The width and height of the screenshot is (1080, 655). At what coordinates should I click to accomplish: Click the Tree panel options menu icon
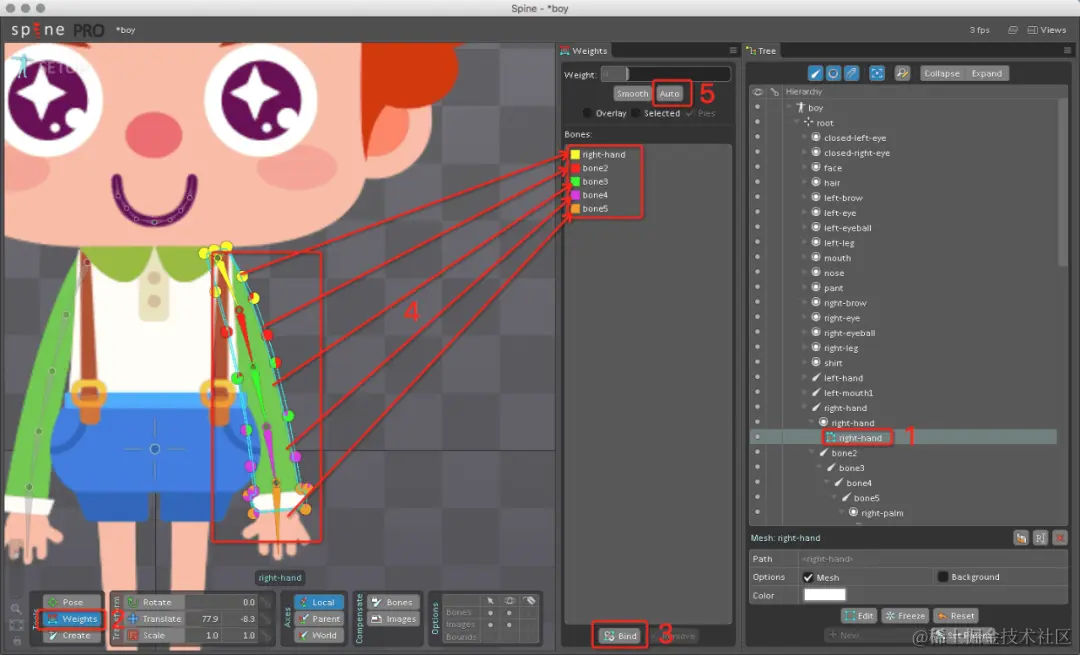[1067, 50]
